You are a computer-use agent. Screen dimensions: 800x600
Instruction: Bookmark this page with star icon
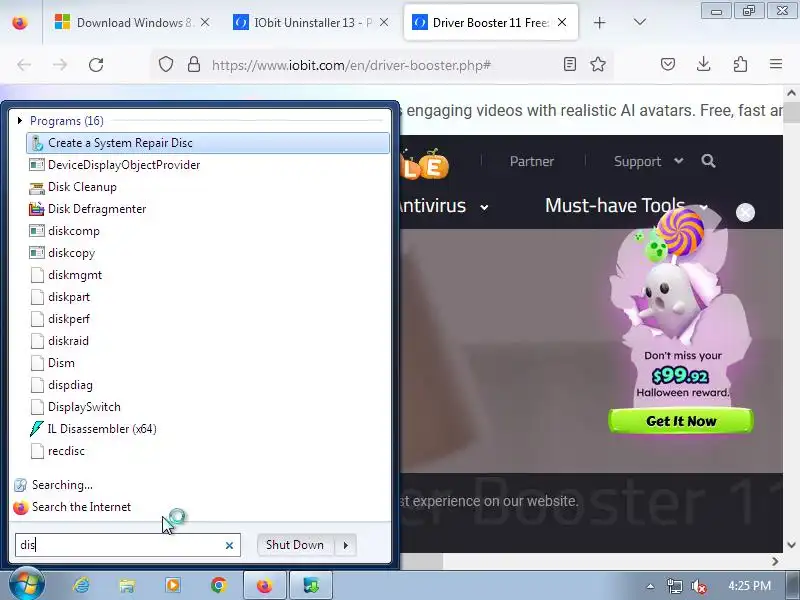click(598, 64)
